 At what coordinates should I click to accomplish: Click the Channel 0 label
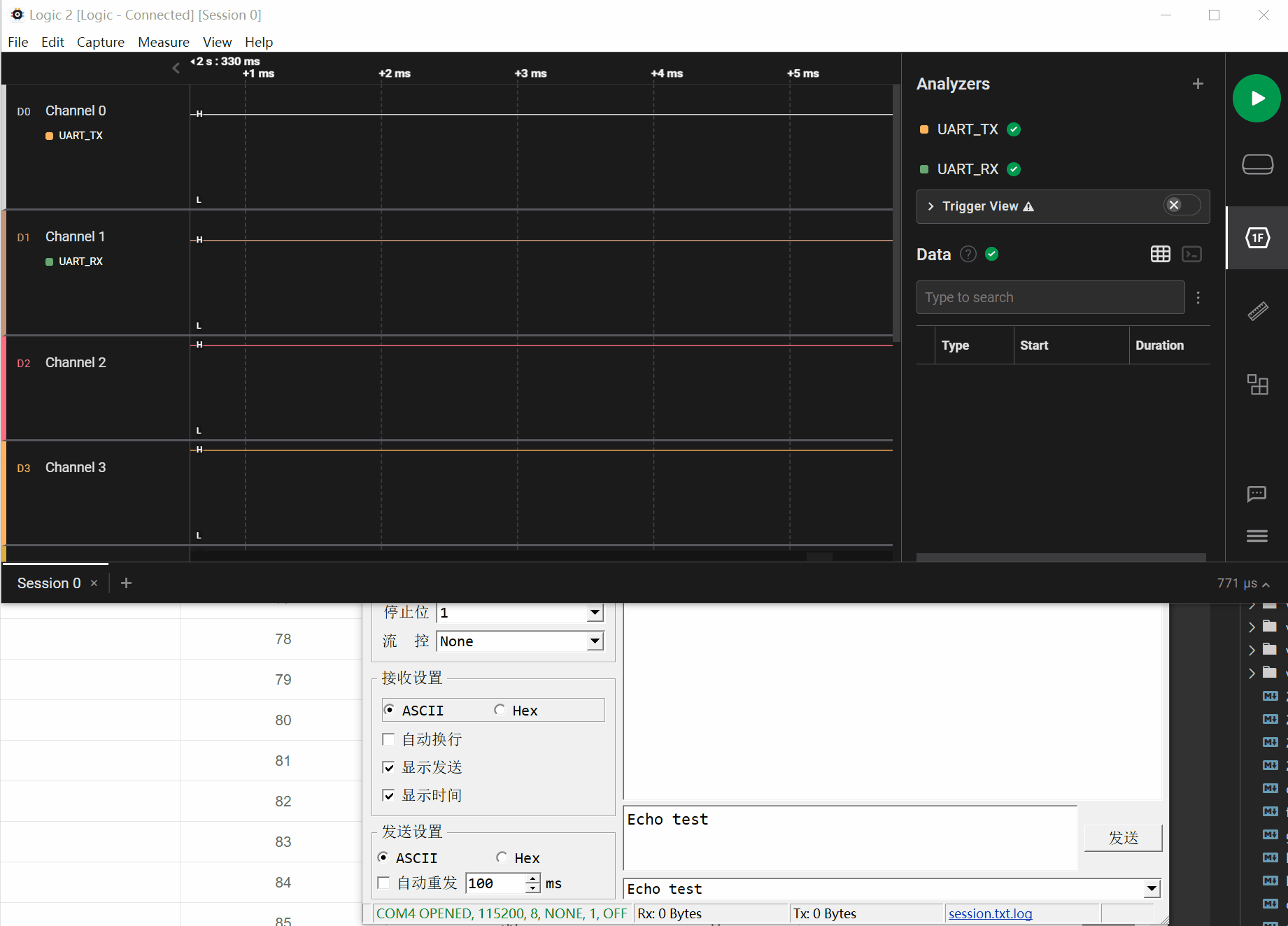tap(76, 111)
